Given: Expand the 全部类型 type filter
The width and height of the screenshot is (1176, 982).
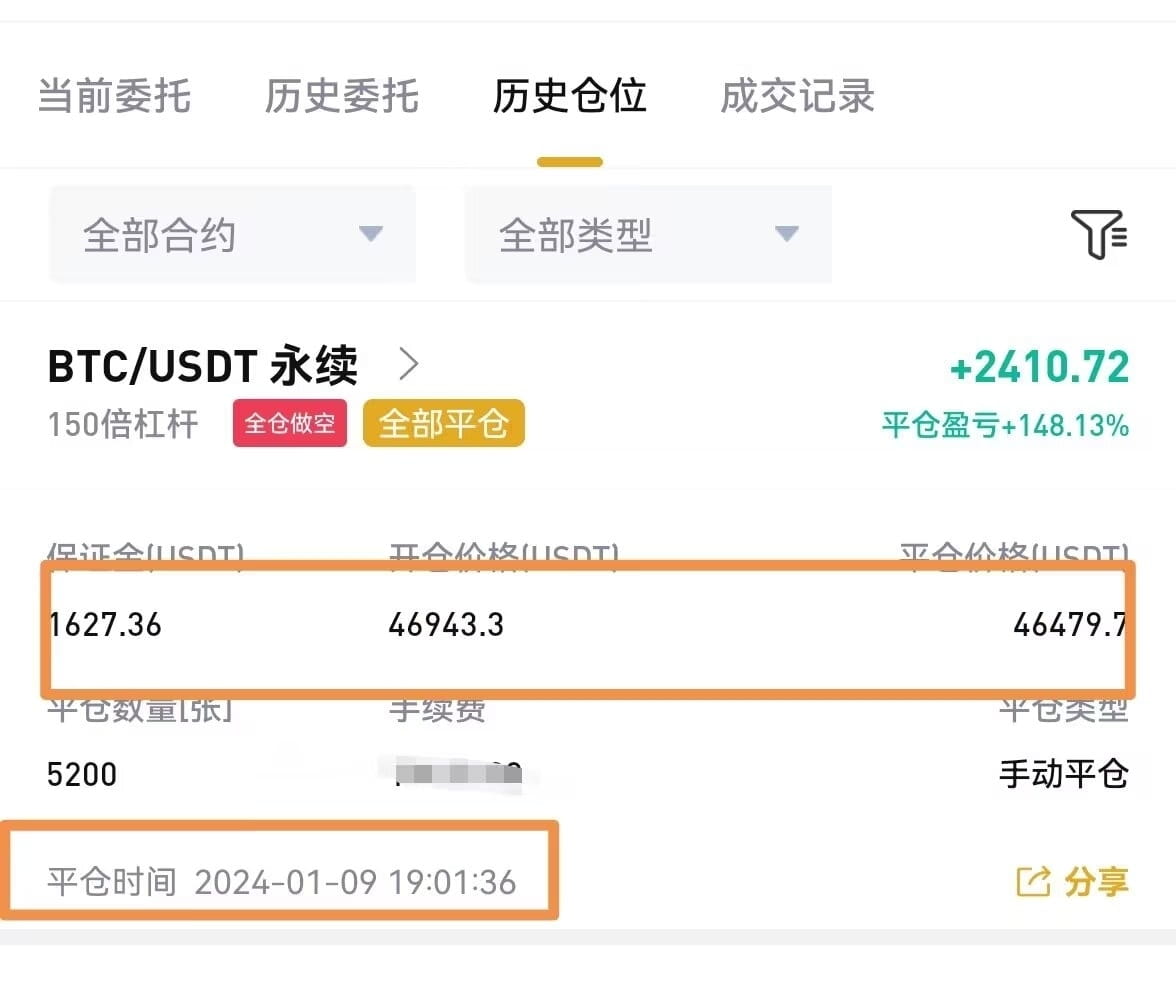Looking at the screenshot, I should coord(648,235).
